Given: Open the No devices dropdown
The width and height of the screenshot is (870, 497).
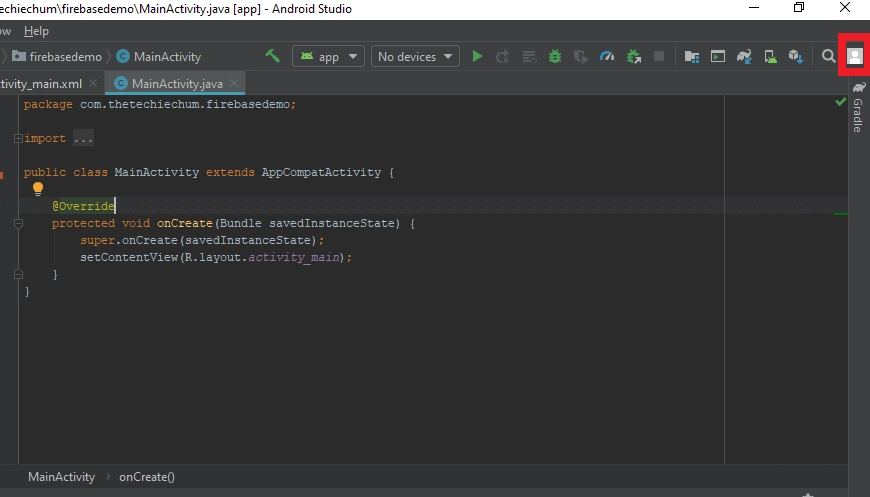Looking at the screenshot, I should click(x=415, y=57).
